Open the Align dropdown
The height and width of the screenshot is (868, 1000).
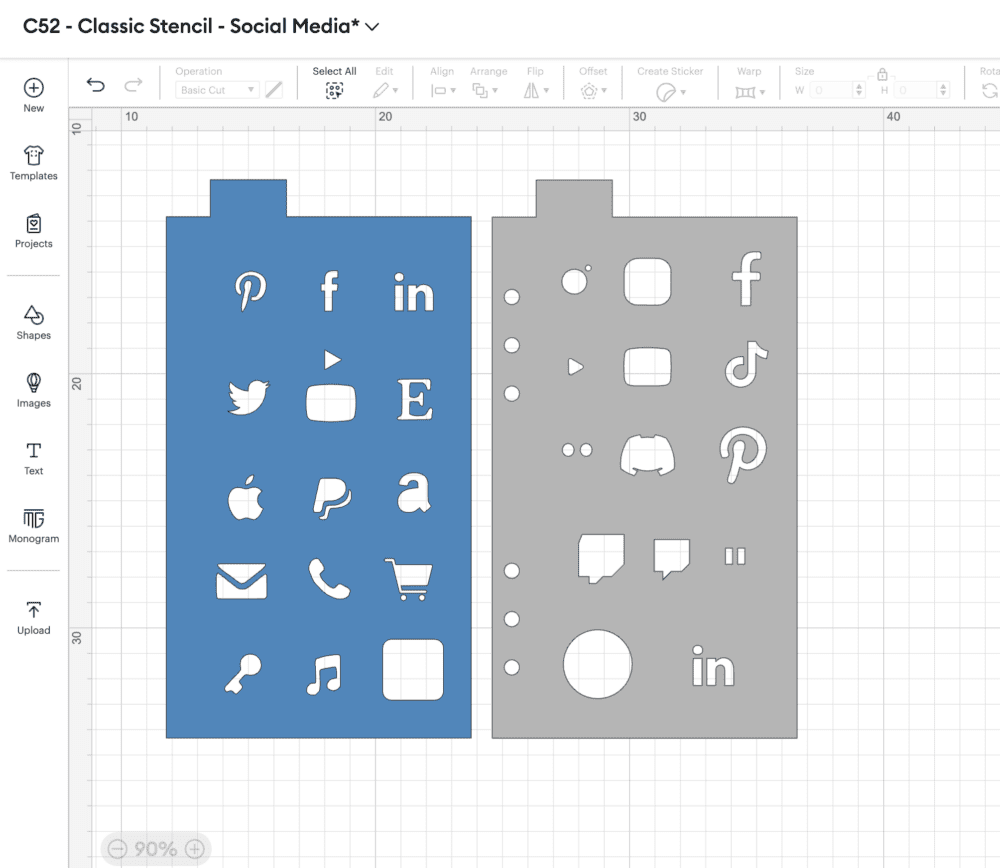click(x=442, y=90)
